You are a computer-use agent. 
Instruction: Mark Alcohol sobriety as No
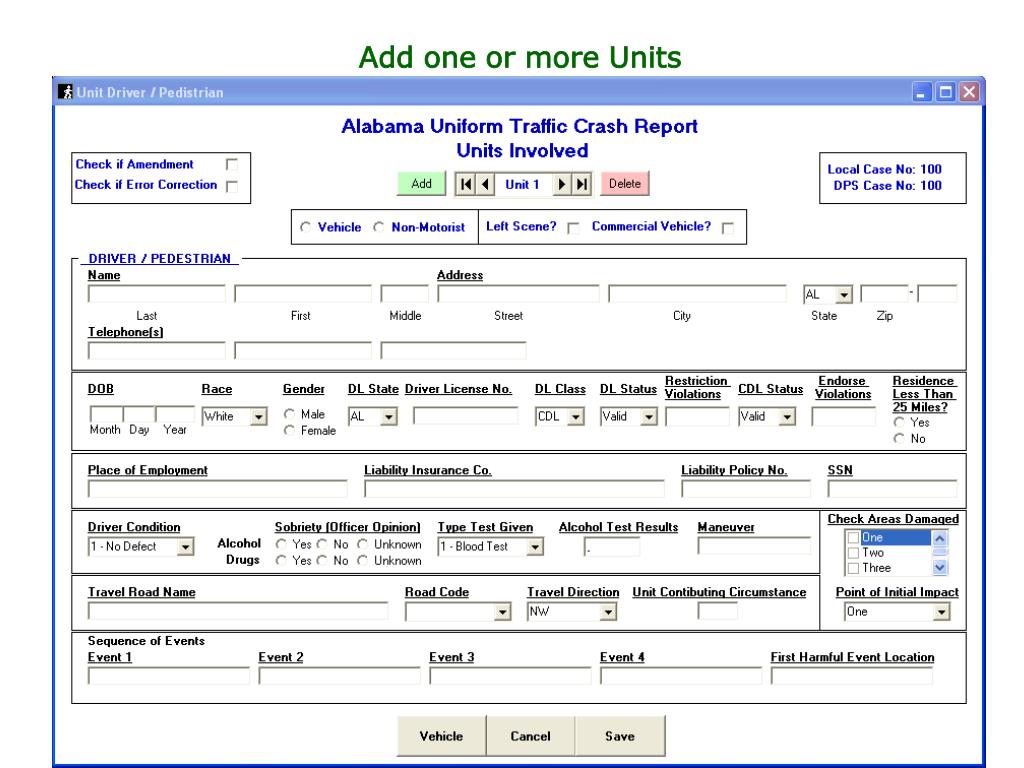(322, 544)
